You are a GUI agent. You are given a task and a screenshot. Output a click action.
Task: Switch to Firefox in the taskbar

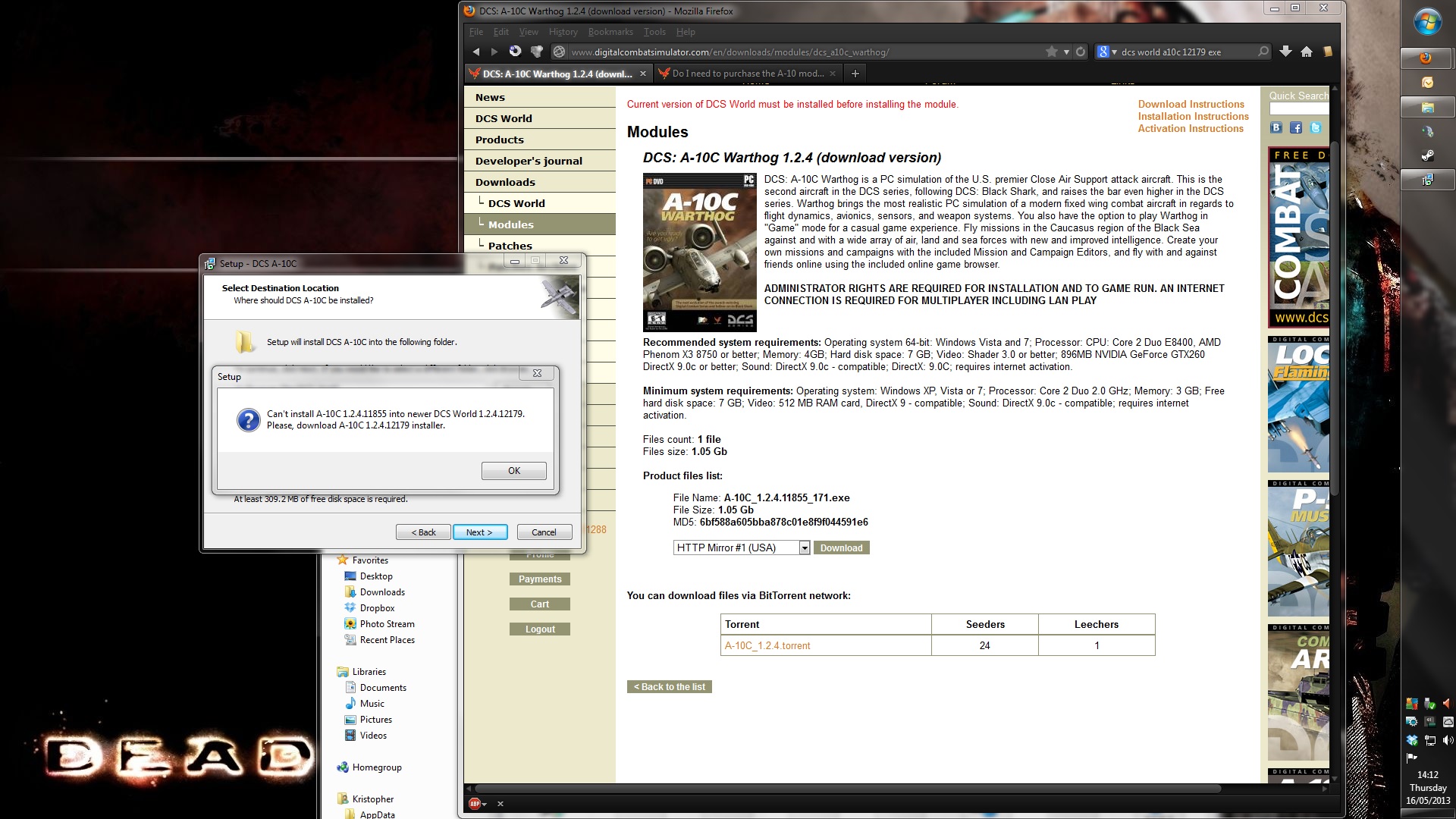point(1427,58)
